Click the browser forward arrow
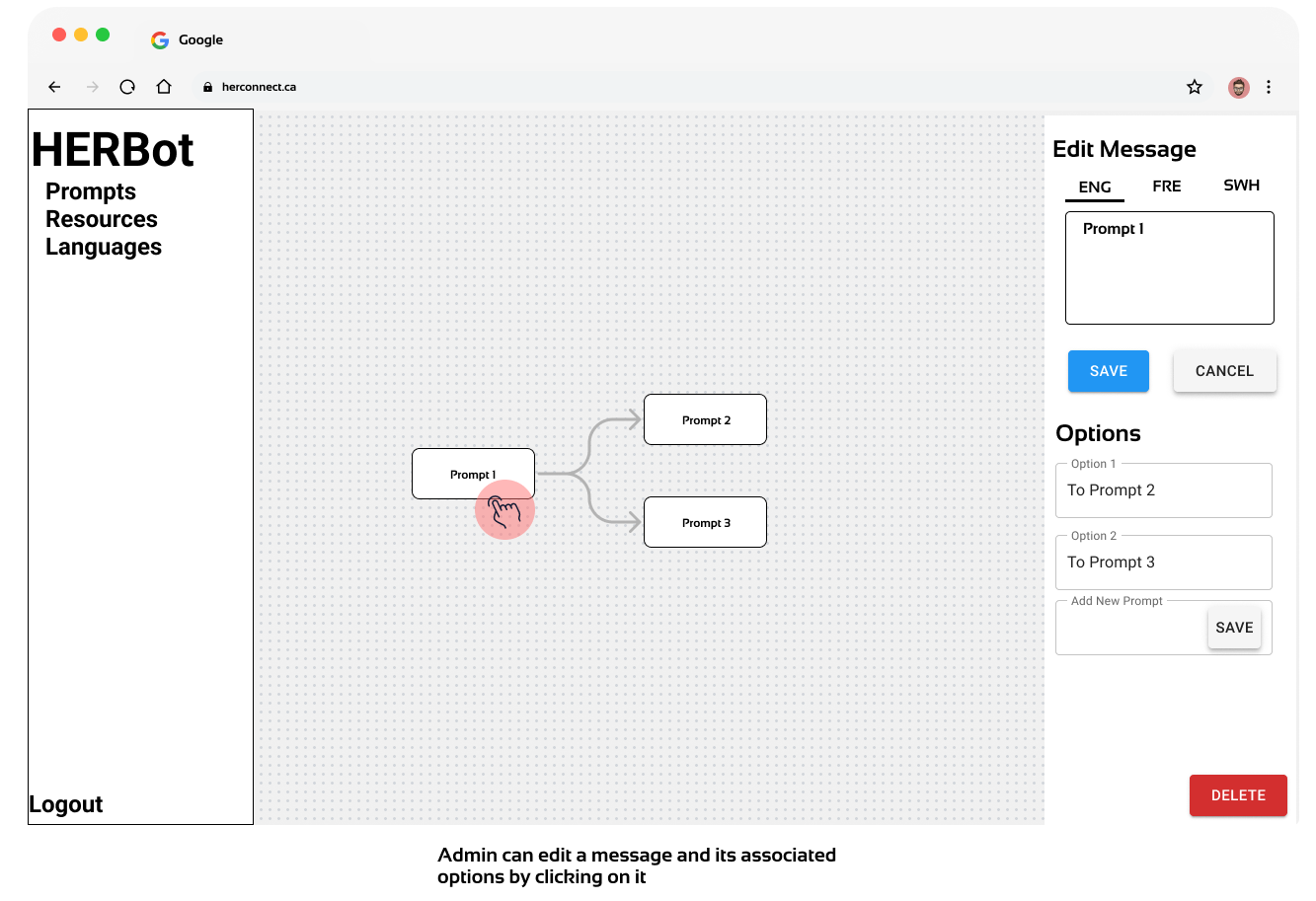Screen dimensions: 1316x901 pos(93,87)
